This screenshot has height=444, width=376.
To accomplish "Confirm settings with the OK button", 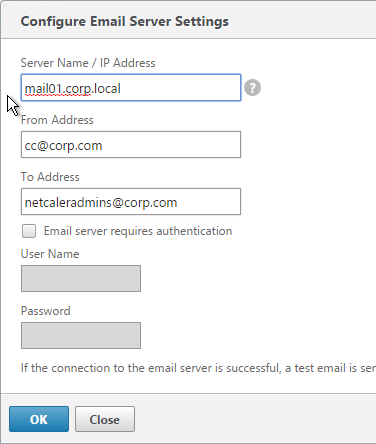I will click(39, 419).
